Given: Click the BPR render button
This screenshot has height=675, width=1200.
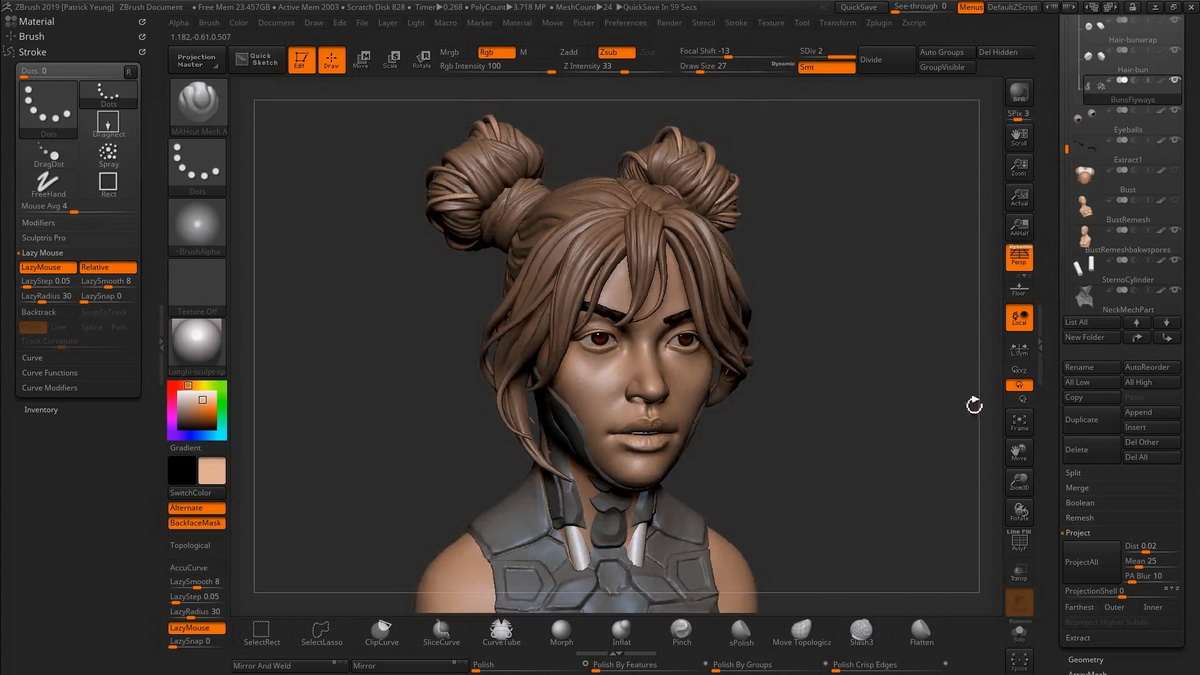Looking at the screenshot, I should tap(1019, 92).
